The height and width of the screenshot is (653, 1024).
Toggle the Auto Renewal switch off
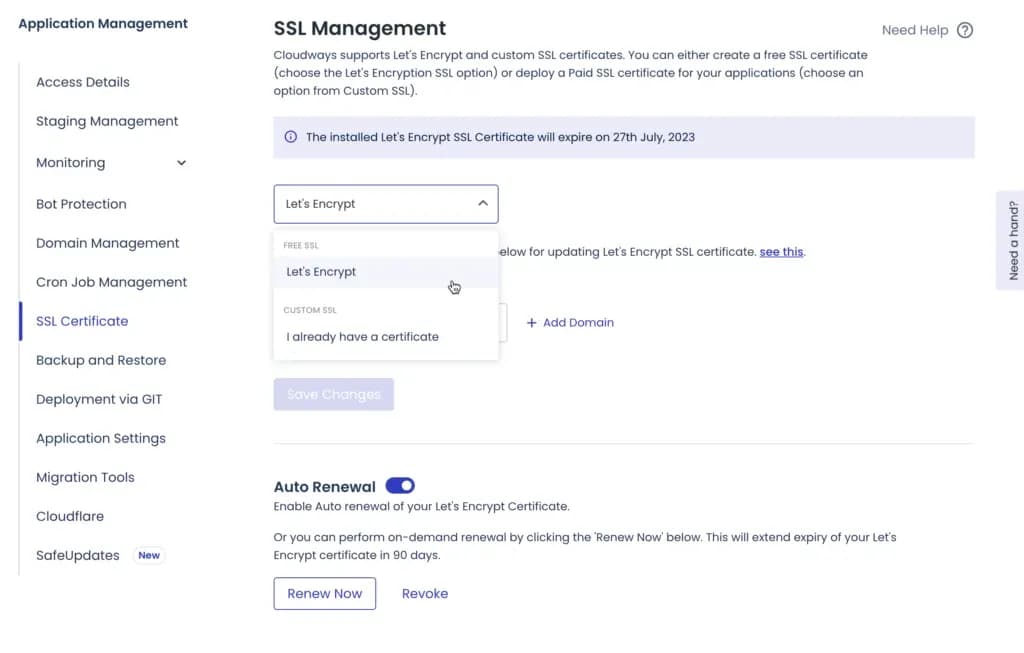click(400, 486)
